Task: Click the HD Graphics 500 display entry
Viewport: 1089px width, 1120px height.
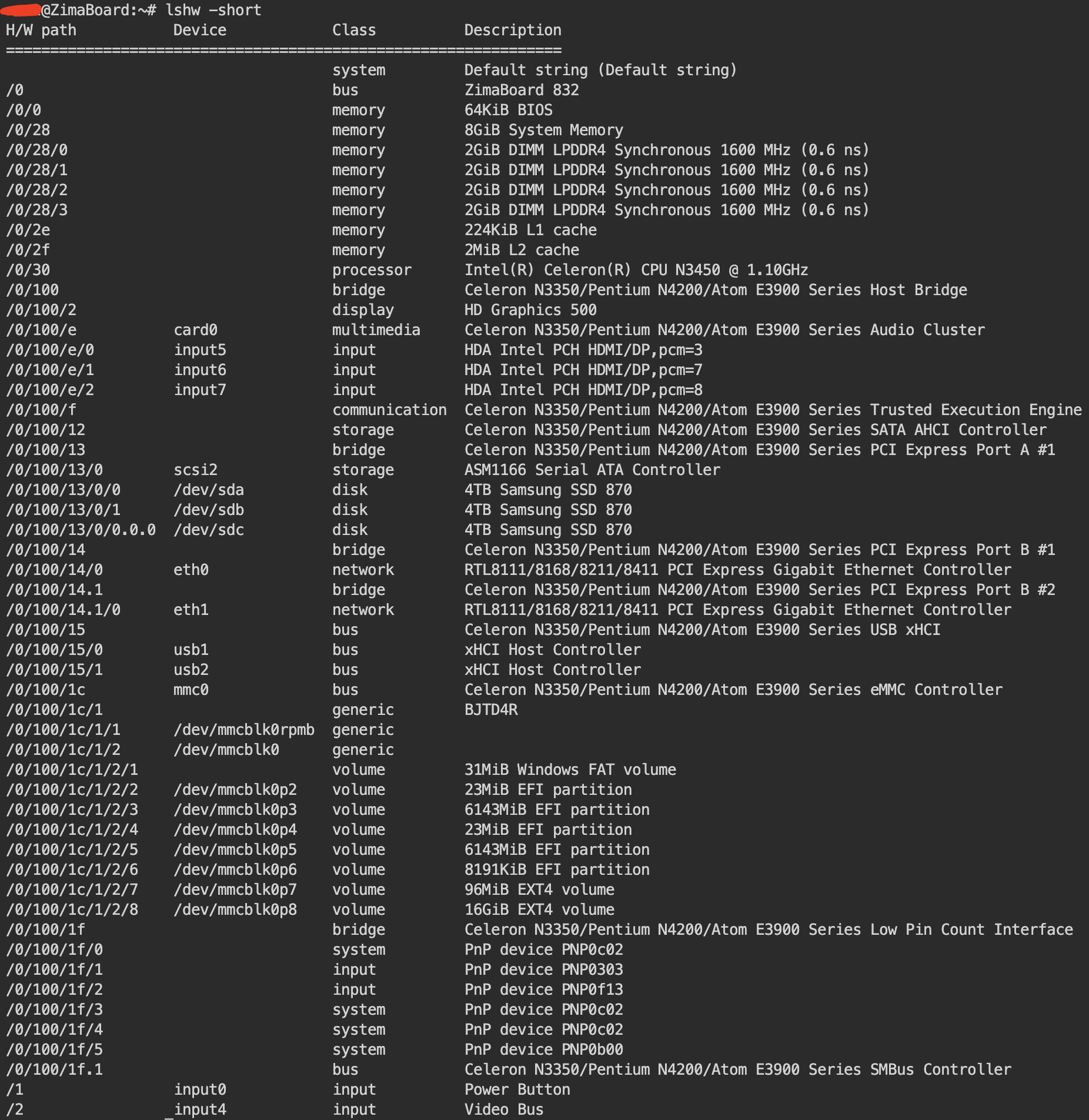Action: click(x=530, y=310)
